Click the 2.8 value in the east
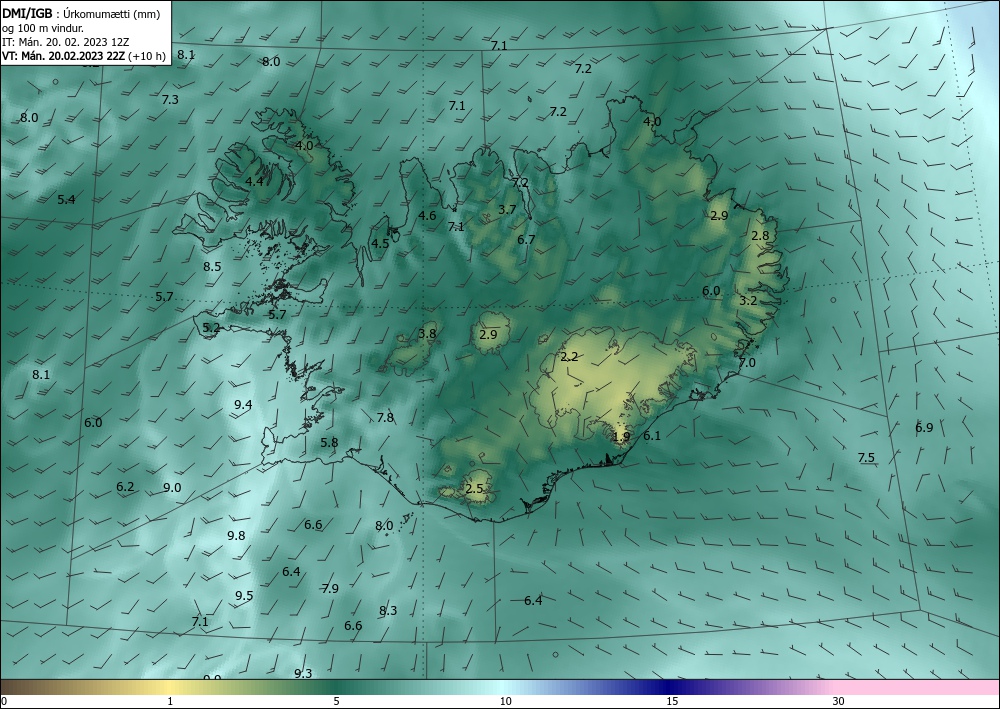Viewport: 1000px width, 709px height. 760,236
